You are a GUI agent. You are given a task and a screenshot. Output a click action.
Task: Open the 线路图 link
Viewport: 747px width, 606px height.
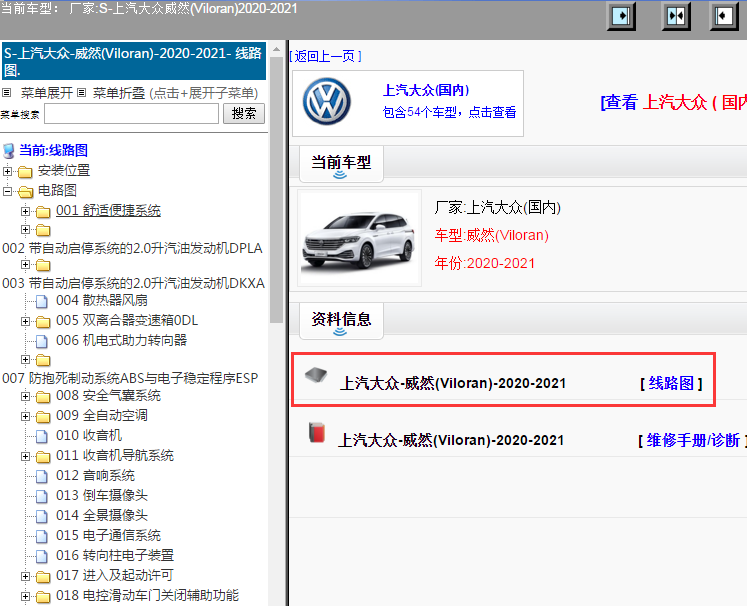click(x=671, y=383)
